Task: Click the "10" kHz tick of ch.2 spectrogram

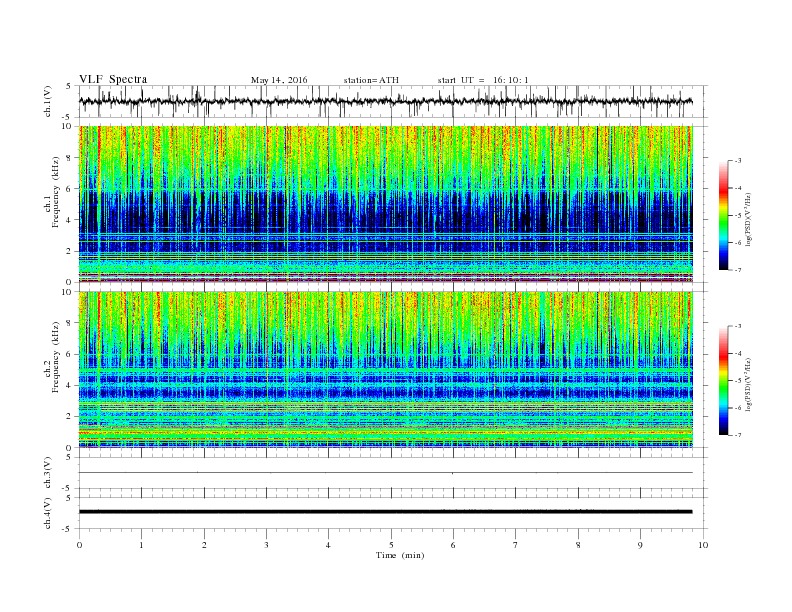Action: coord(68,292)
